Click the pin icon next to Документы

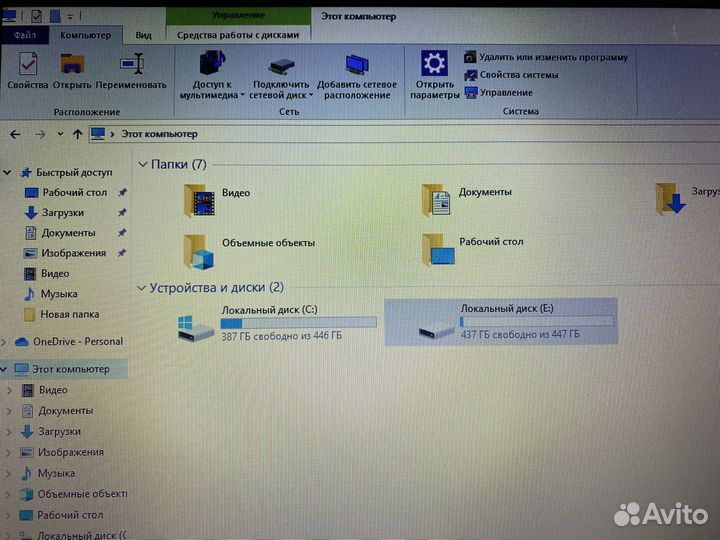(122, 233)
